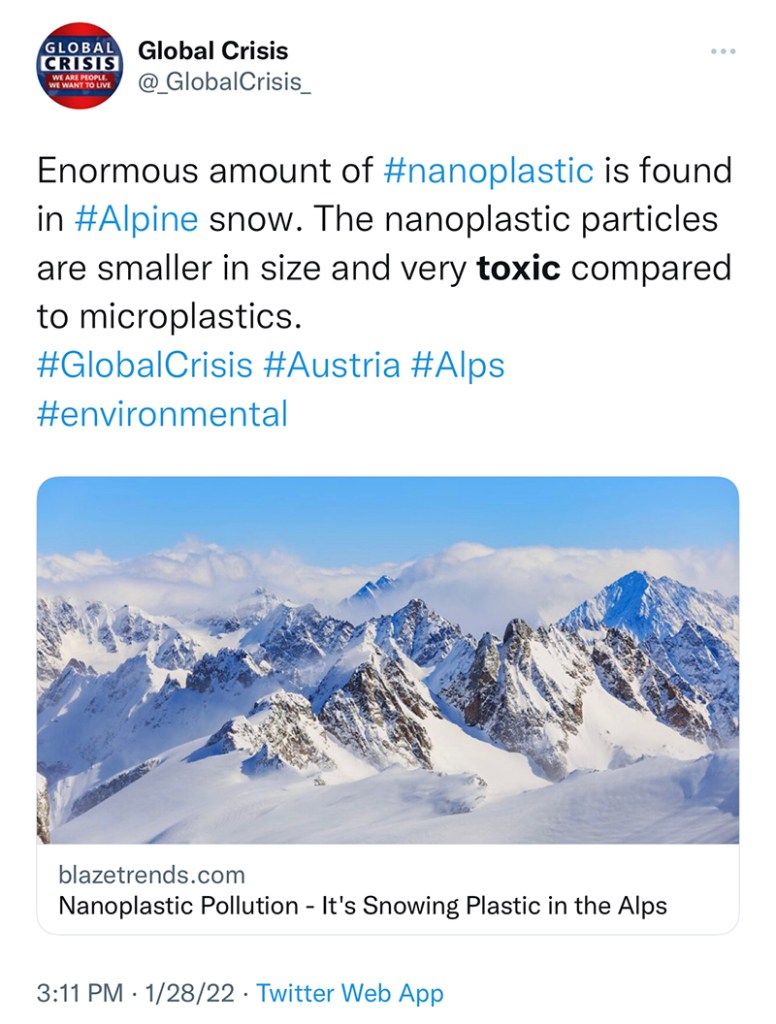Image resolution: width=776 pixels, height=1024 pixels.
Task: Click the #nanoplastic hashtag
Action: pos(488,171)
